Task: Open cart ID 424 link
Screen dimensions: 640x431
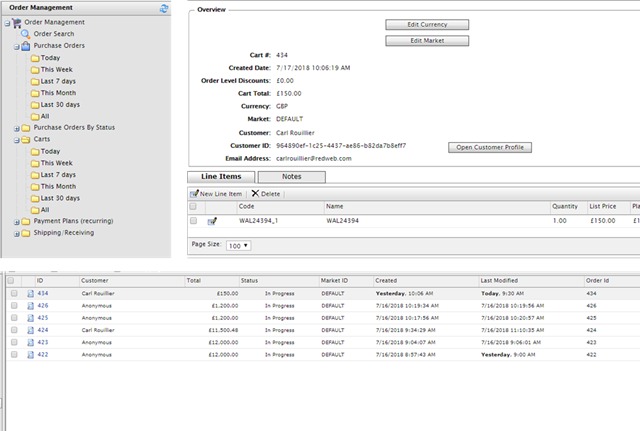Action: click(42, 329)
